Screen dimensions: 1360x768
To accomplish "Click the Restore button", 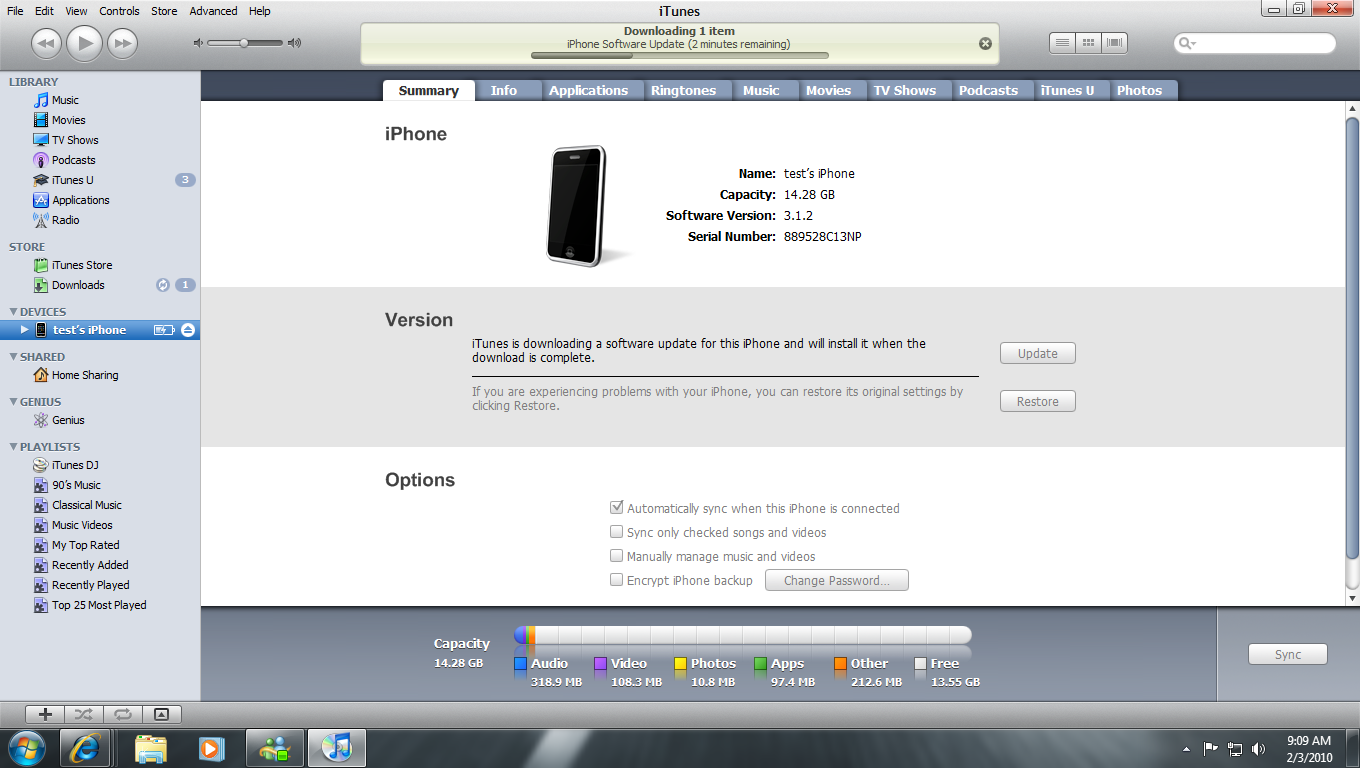I will coord(1038,401).
